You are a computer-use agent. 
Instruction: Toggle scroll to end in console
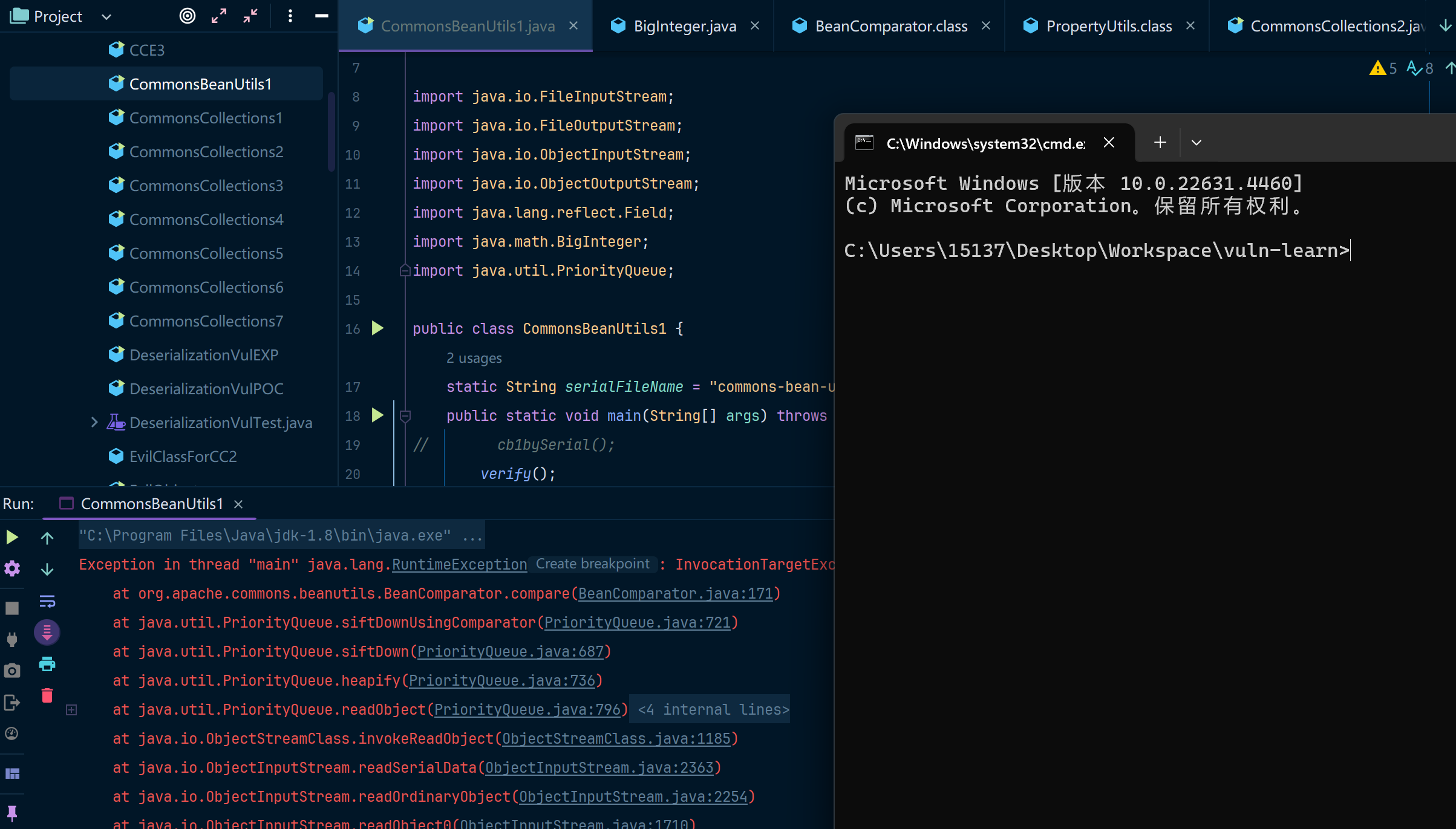coord(47,632)
